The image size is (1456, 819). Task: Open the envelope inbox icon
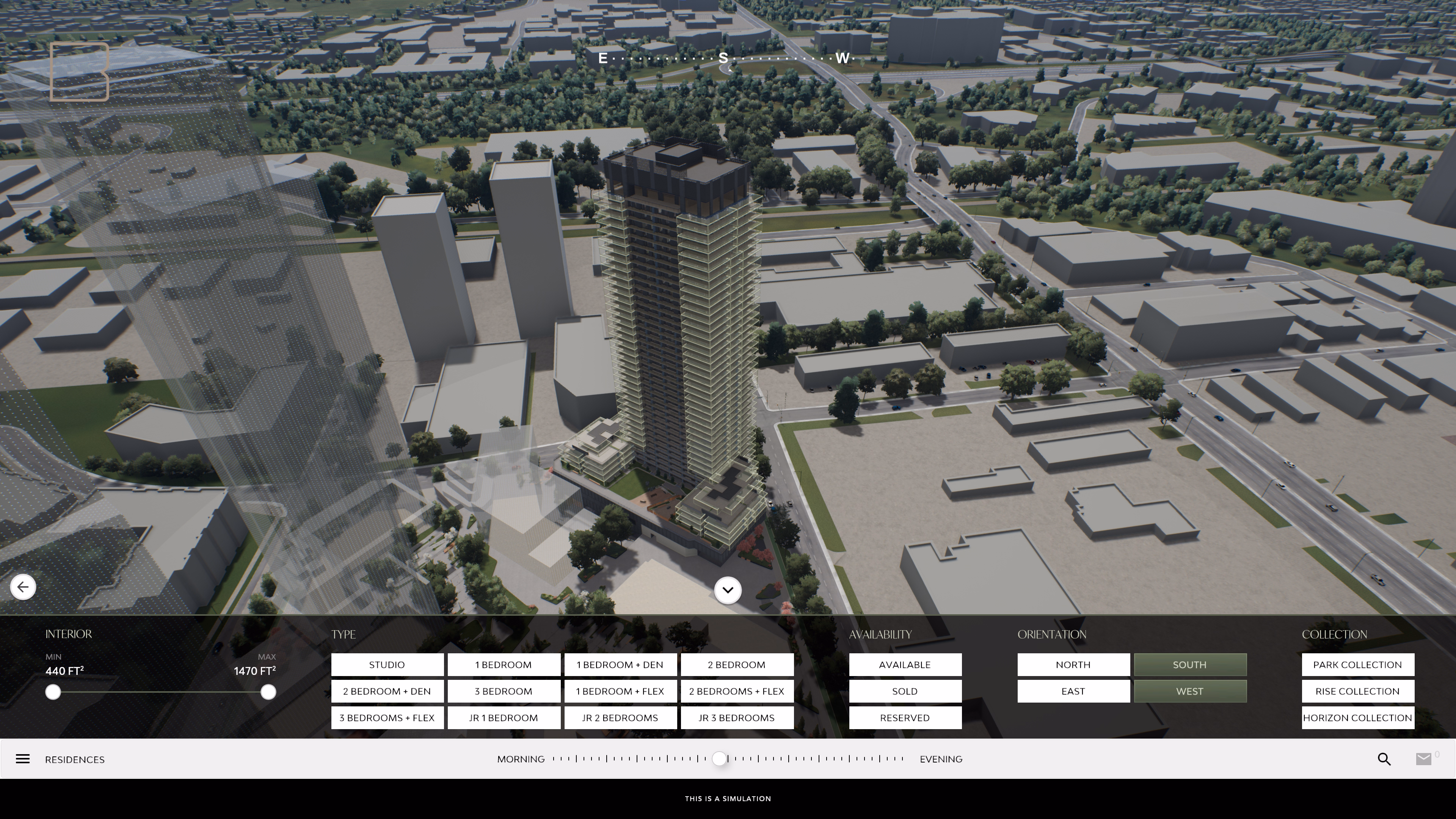tap(1423, 759)
